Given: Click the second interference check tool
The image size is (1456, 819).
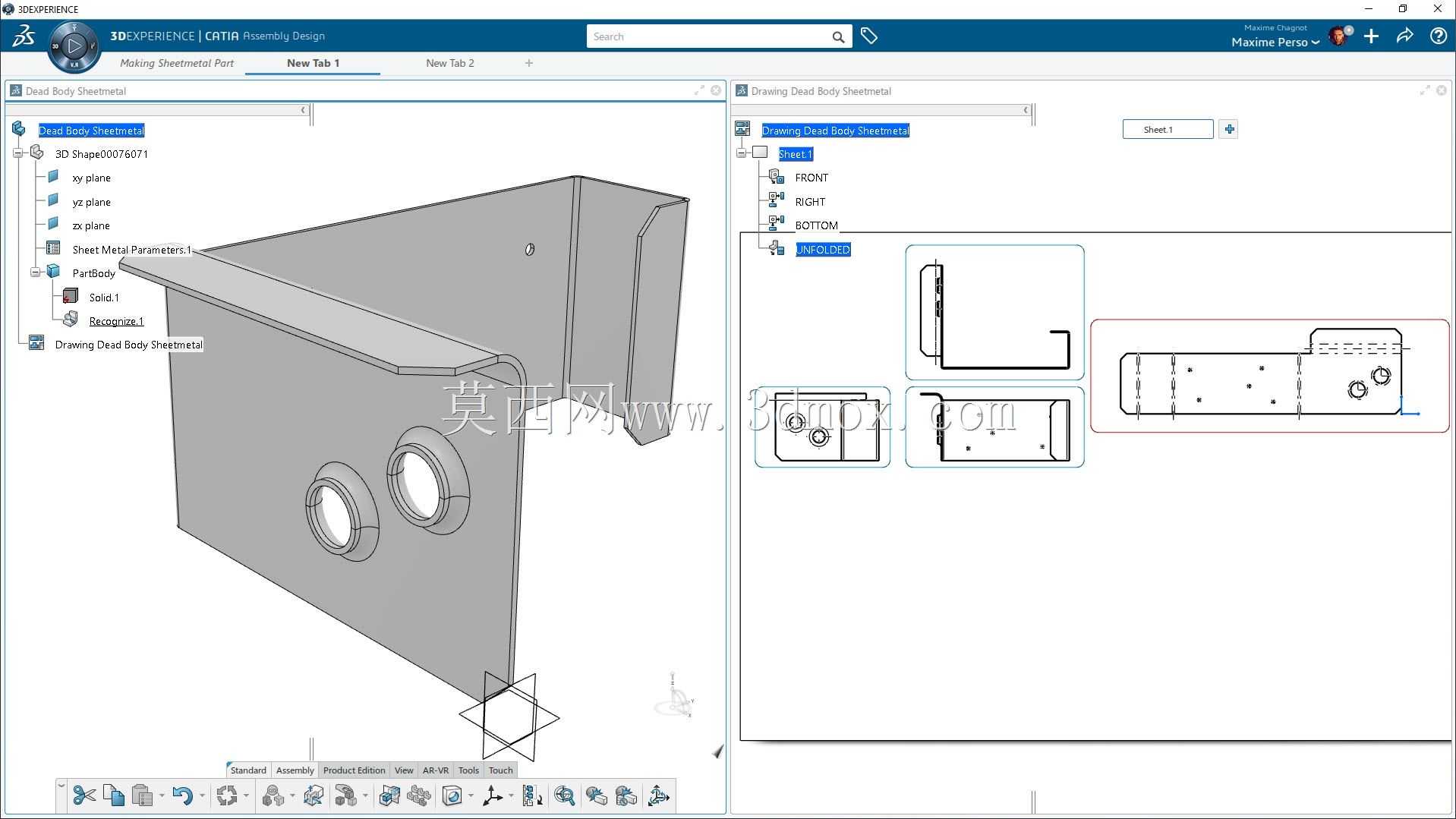Looking at the screenshot, I should tap(626, 795).
